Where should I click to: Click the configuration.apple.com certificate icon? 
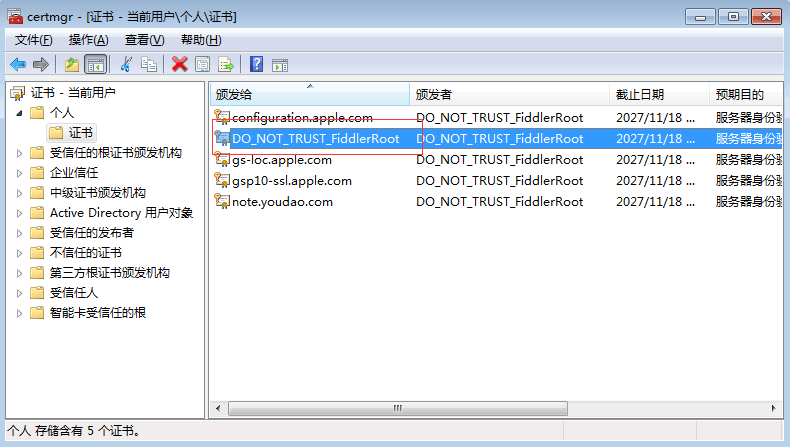click(x=222, y=117)
